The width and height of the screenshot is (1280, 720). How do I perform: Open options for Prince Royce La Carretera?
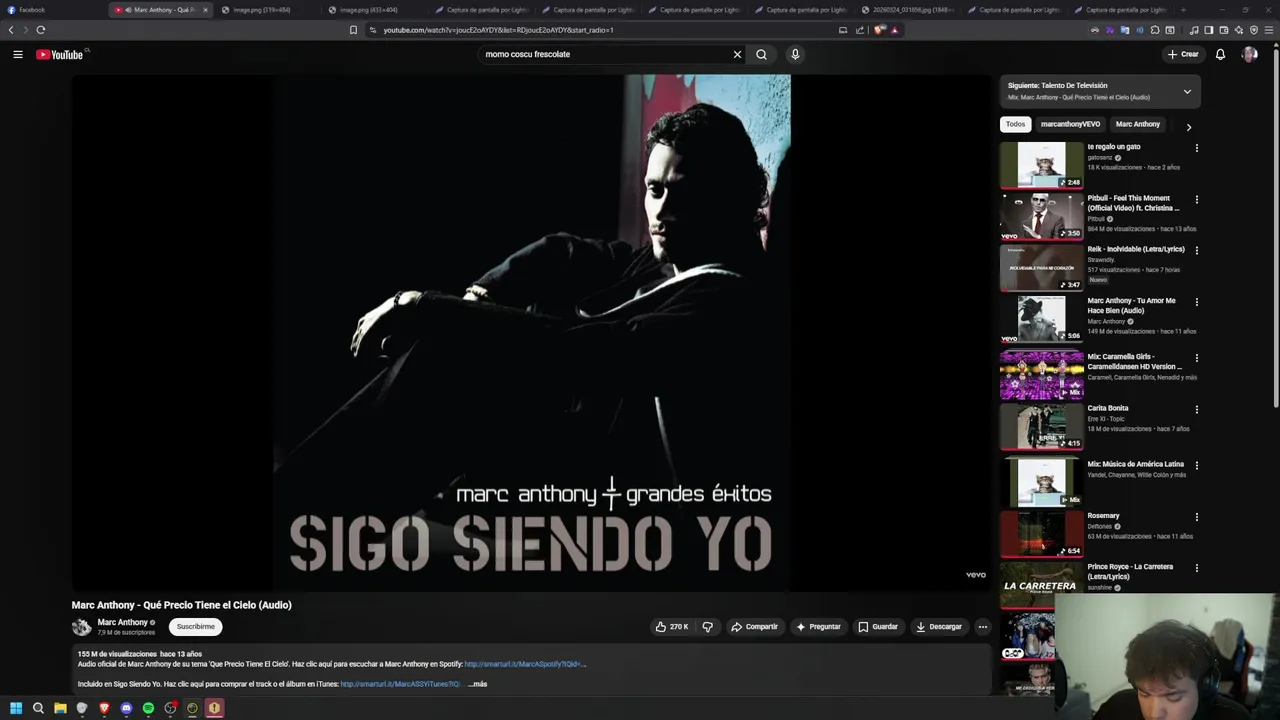tap(1196, 568)
